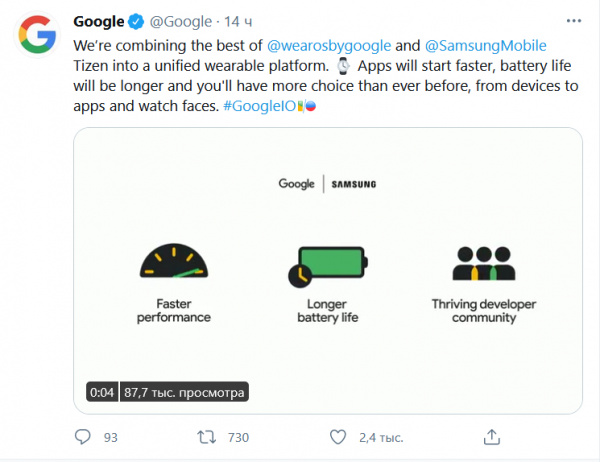Click the Google profile avatar logo
This screenshot has width=600, height=462.
click(x=38, y=39)
